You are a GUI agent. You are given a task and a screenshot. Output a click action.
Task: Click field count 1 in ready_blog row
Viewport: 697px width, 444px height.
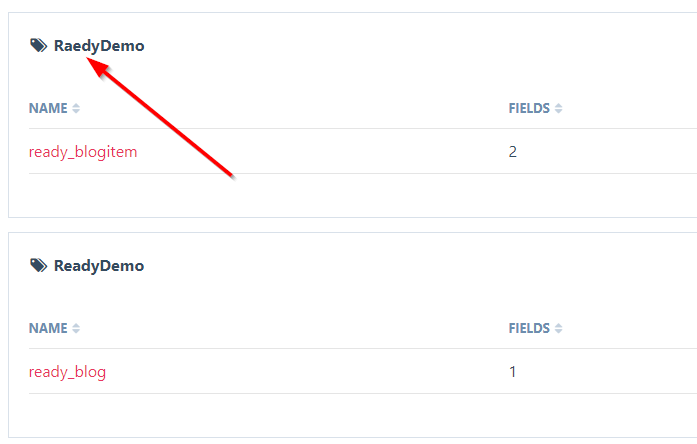click(513, 372)
